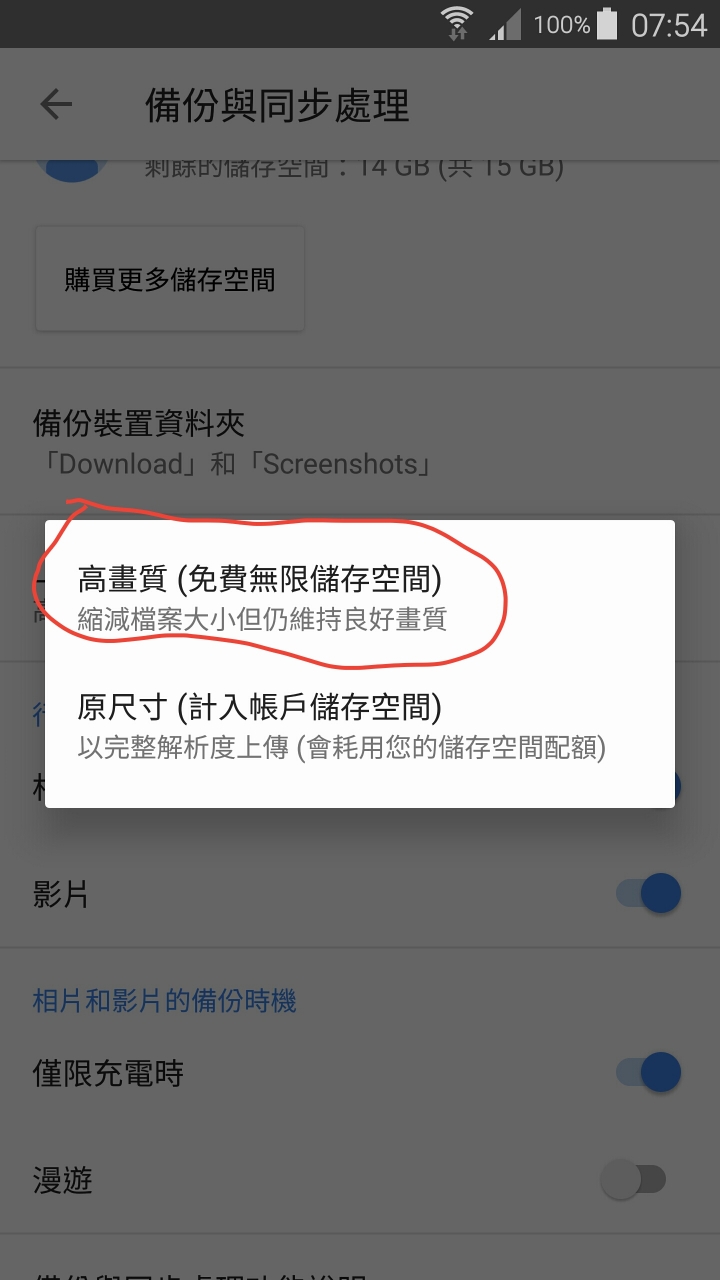This screenshot has height=1280, width=720.
Task: Tap the 備份與同步處理 page title
Action: pyautogui.click(x=277, y=105)
